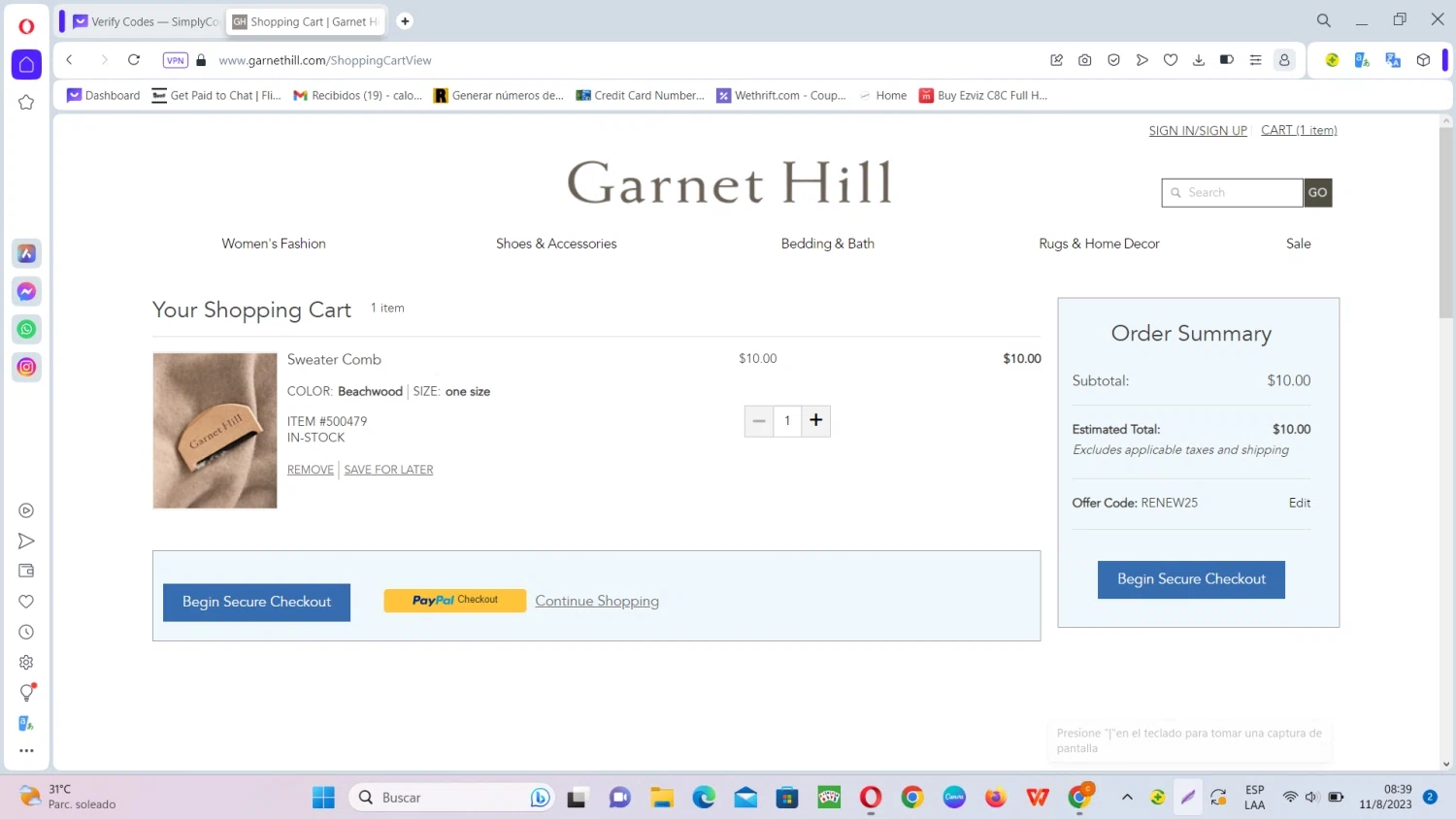Open sidebar three-dots more options

[26, 750]
